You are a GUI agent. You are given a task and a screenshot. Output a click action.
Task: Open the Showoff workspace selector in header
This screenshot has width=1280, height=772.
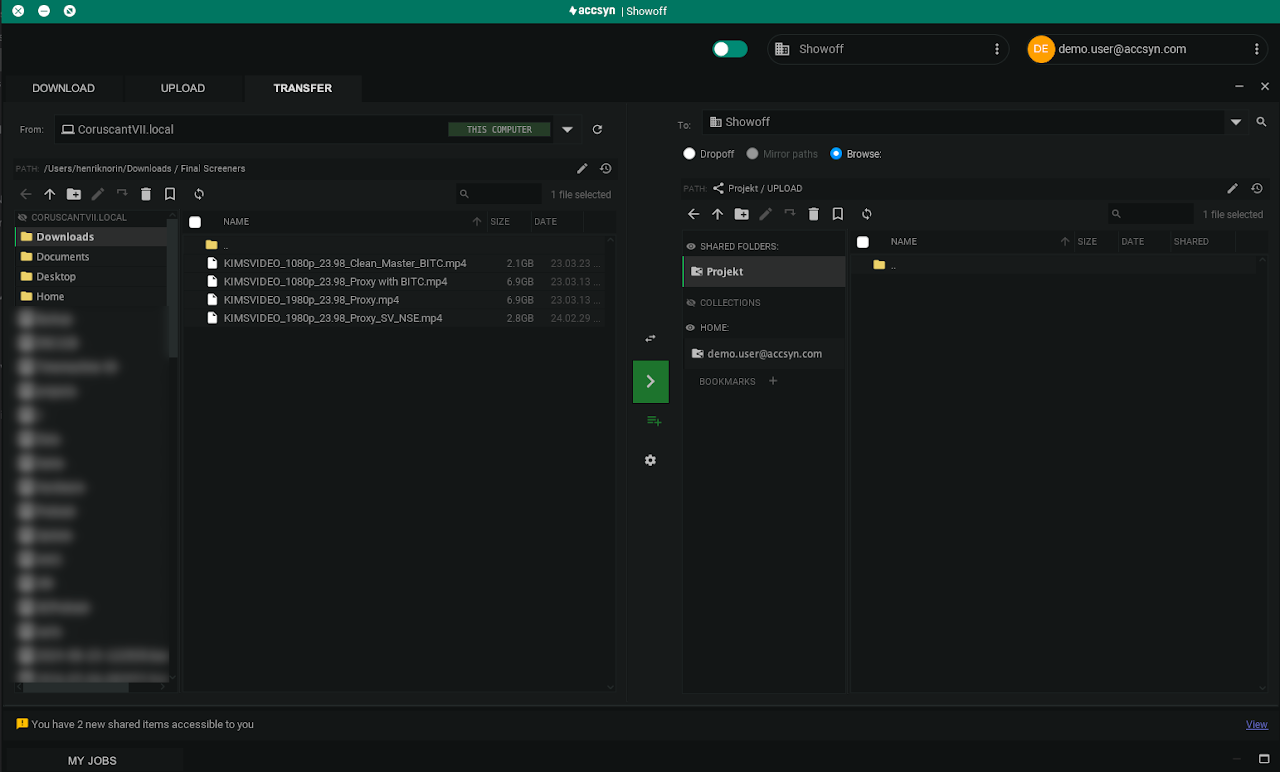(888, 49)
